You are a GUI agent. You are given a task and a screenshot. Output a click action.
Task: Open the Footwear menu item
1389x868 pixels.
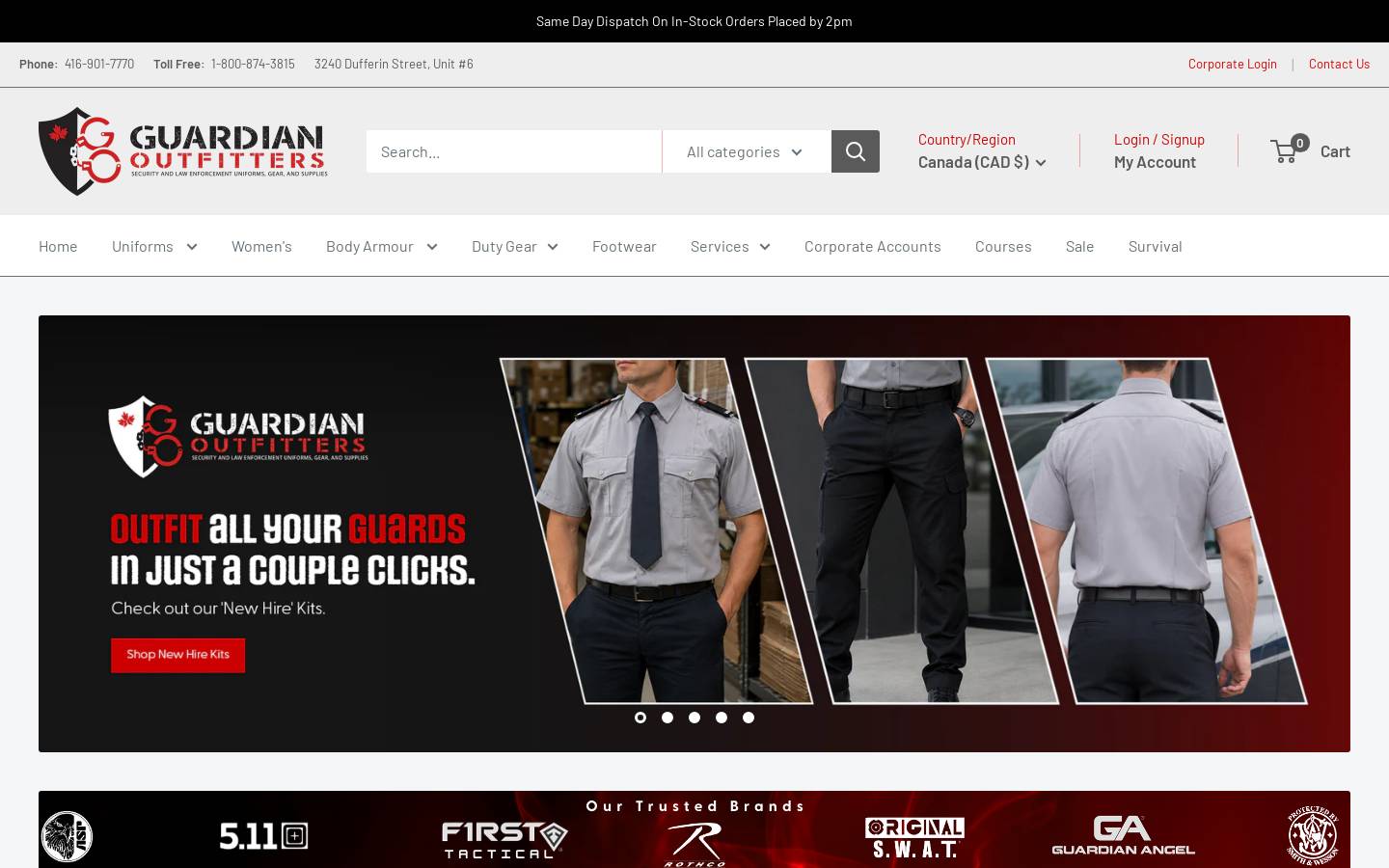pyautogui.click(x=624, y=246)
